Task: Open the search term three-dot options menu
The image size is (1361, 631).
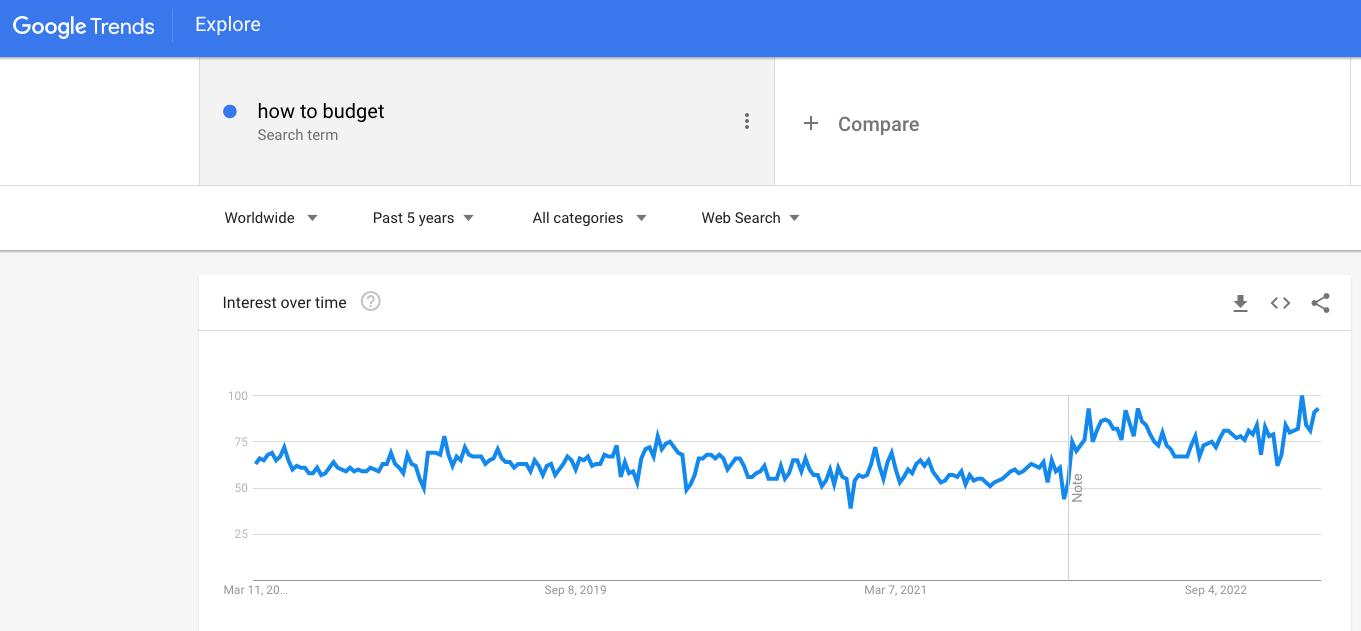Action: 747,122
